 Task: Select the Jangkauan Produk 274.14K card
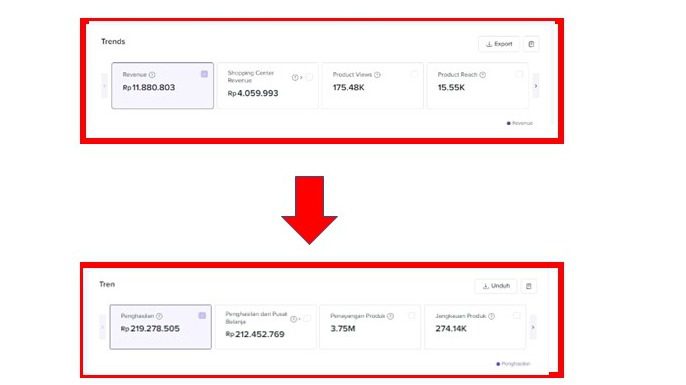pyautogui.click(x=475, y=327)
